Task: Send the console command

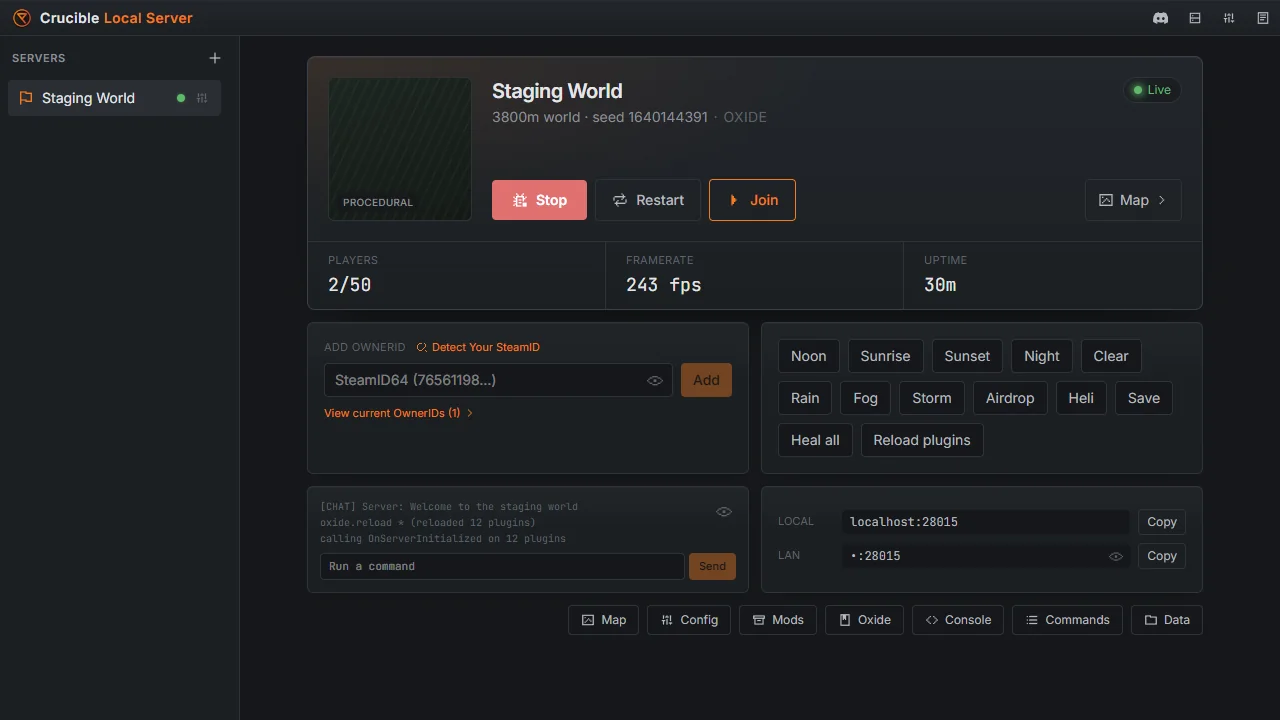Action: (712, 566)
